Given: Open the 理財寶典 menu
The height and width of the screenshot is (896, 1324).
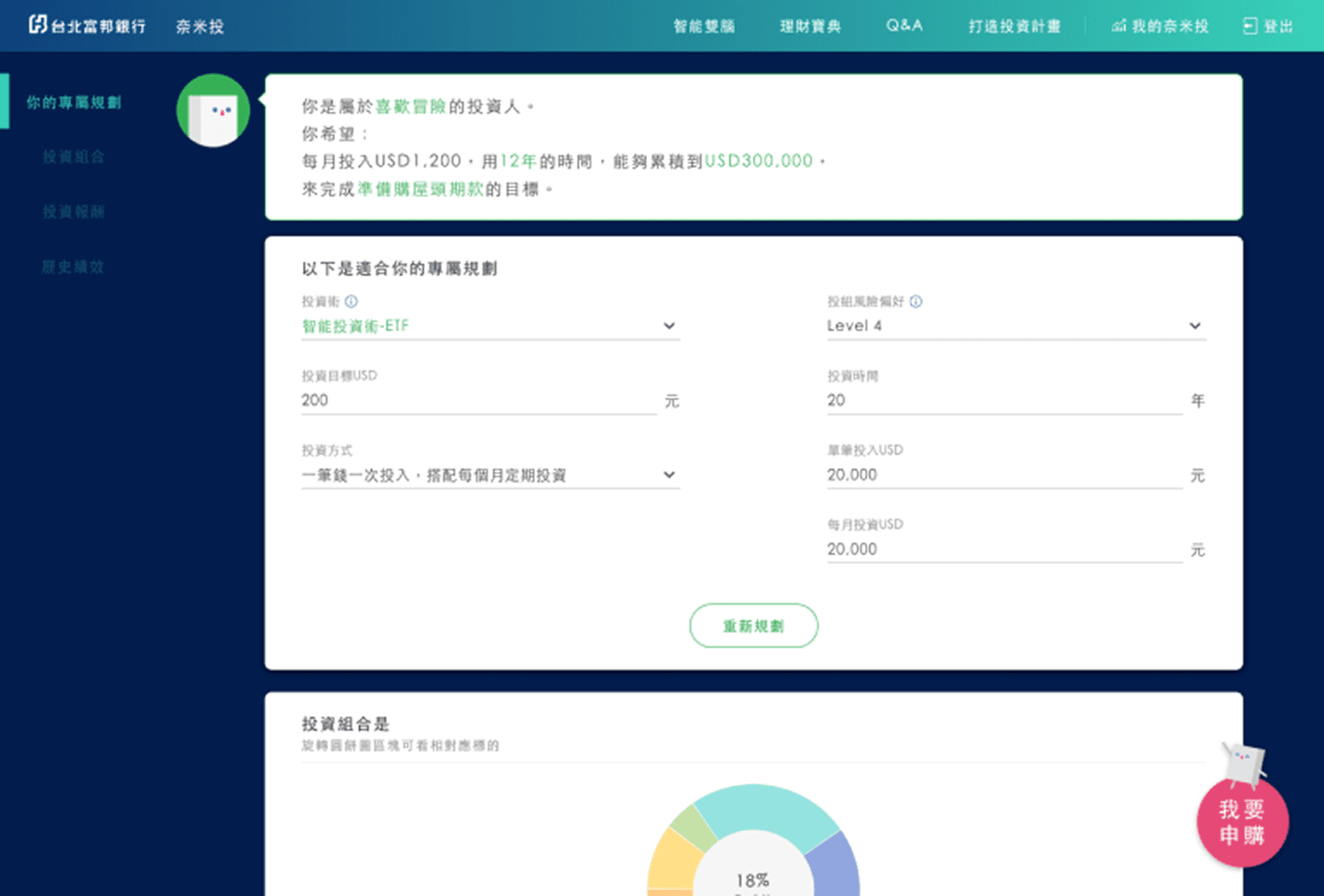Looking at the screenshot, I should coord(810,26).
